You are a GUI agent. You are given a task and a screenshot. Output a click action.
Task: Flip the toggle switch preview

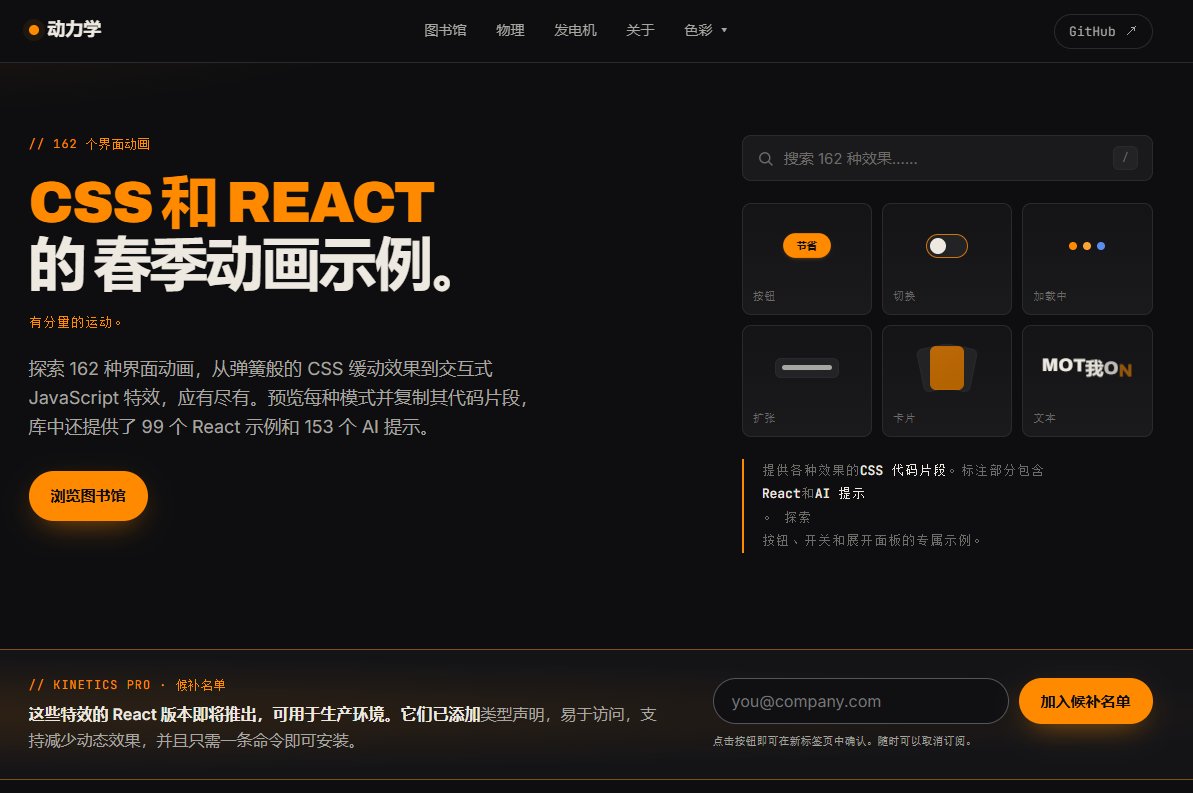click(x=946, y=246)
